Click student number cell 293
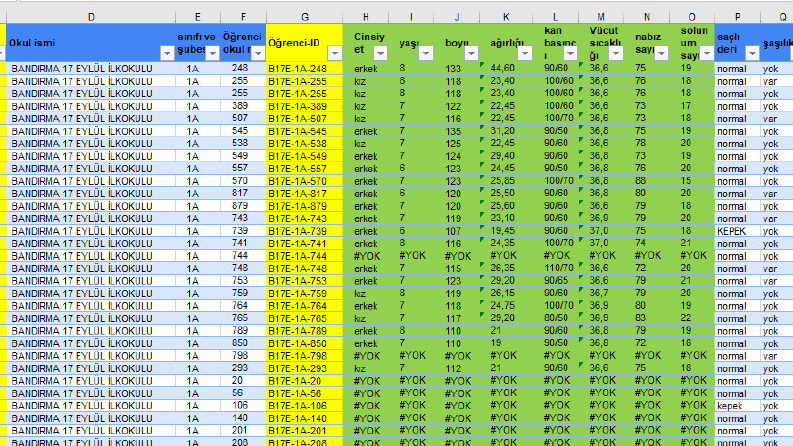The image size is (793, 446). coord(243,368)
